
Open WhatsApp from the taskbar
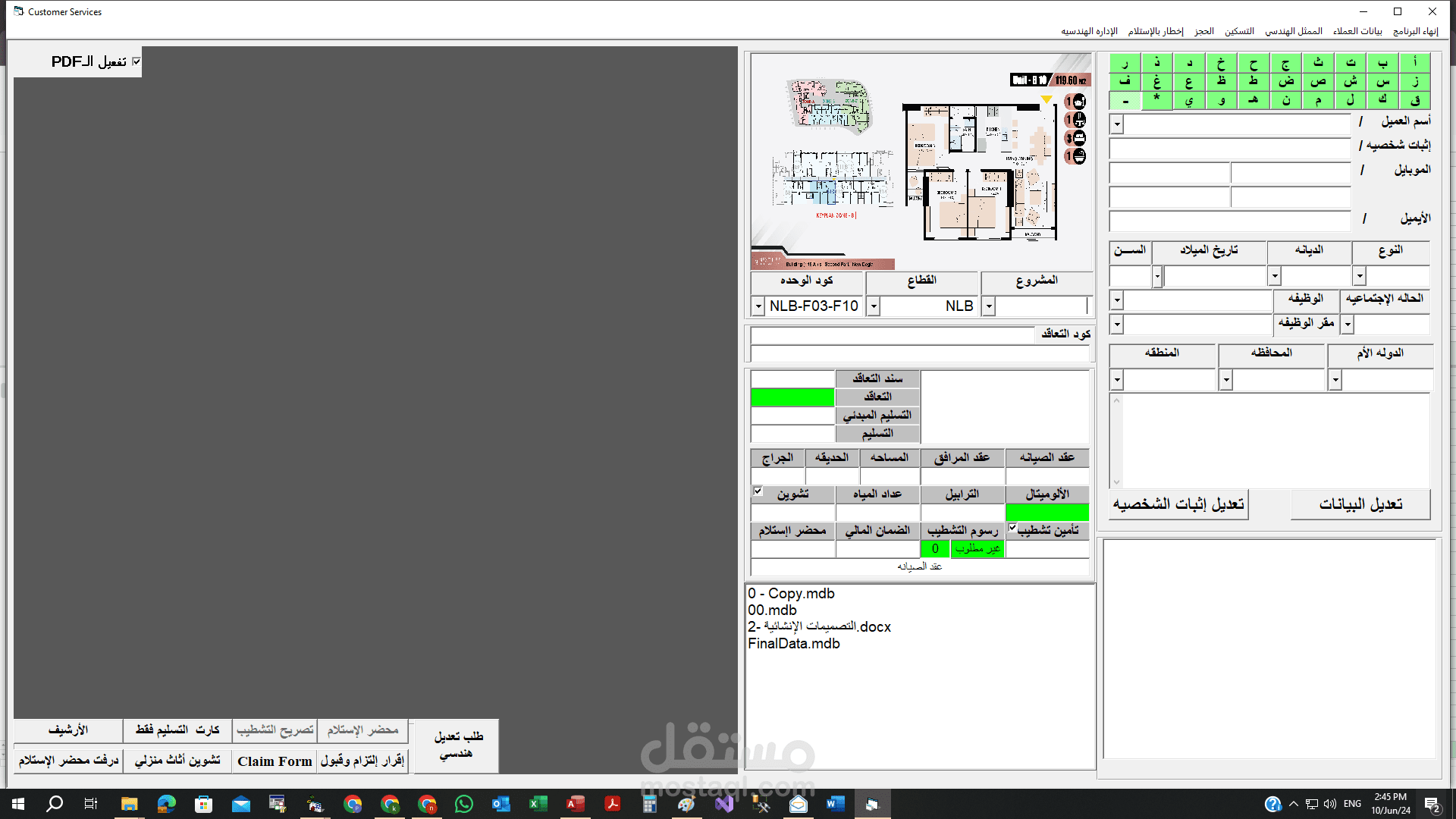click(463, 804)
